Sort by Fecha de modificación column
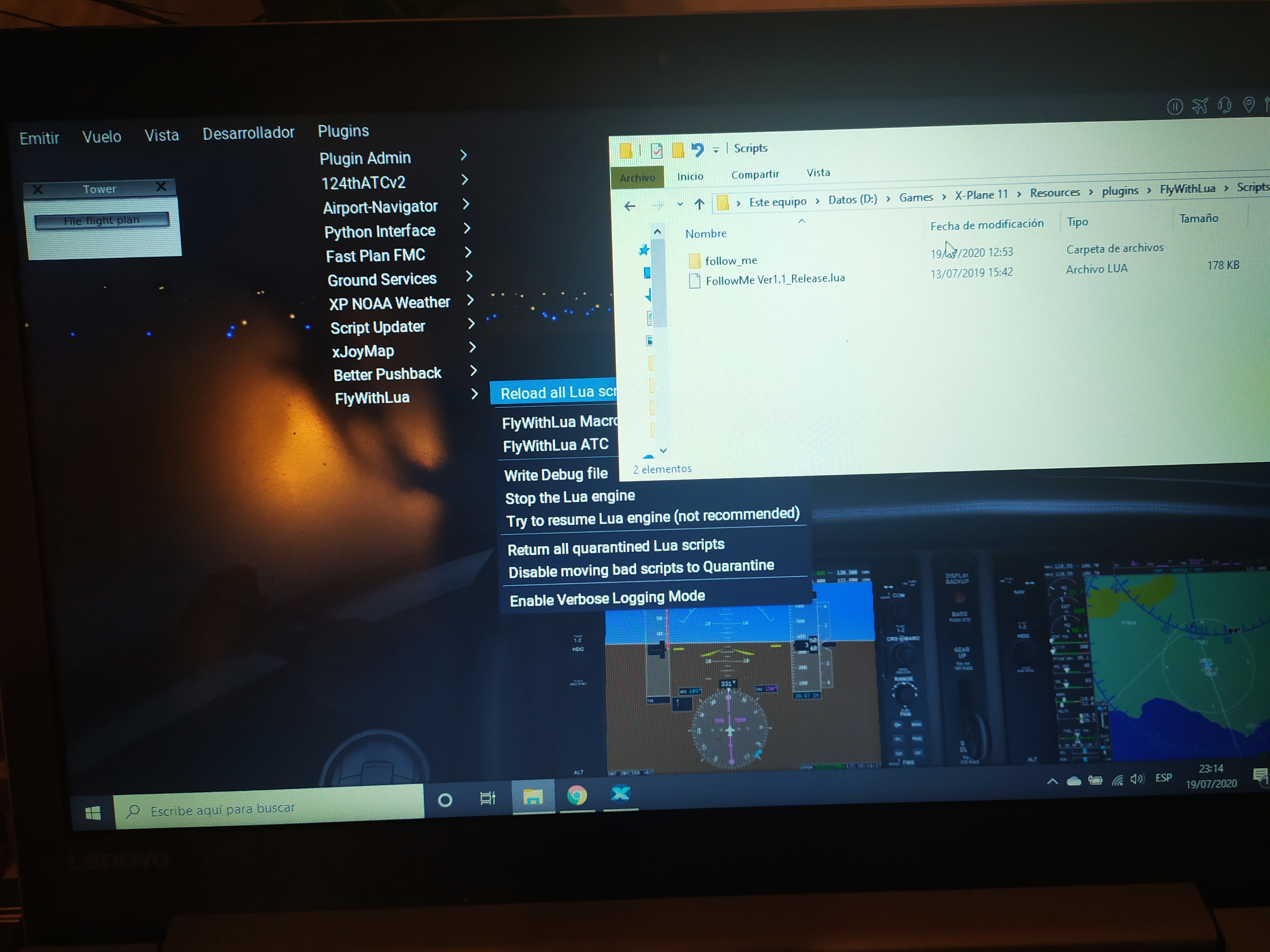1270x952 pixels. [x=986, y=224]
